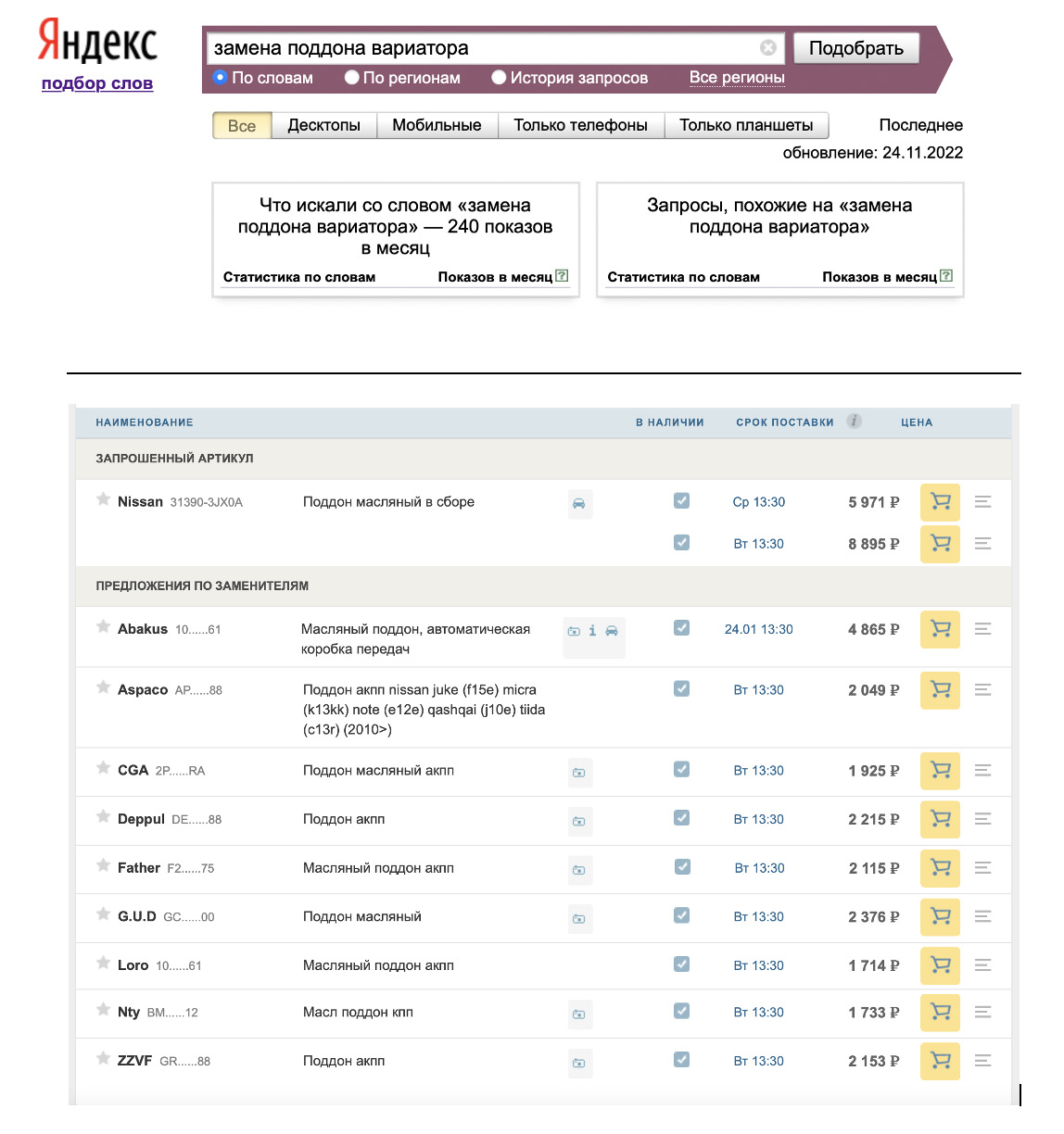Click info icon in Abakus row
Viewport: 1064px width, 1134px height.
point(592,631)
